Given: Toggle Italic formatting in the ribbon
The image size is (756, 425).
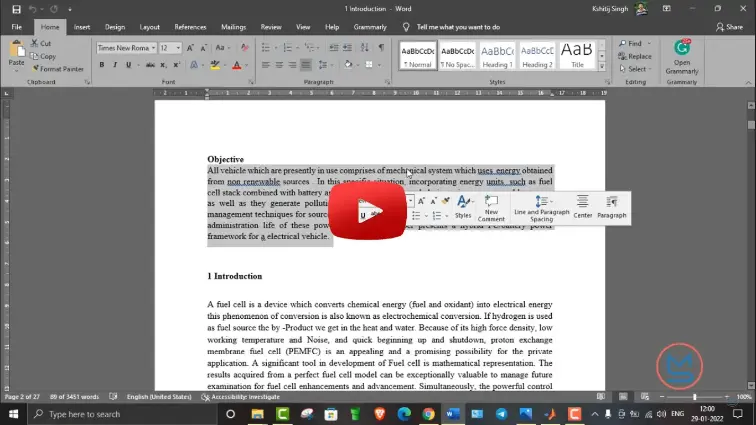Looking at the screenshot, I should point(115,65).
